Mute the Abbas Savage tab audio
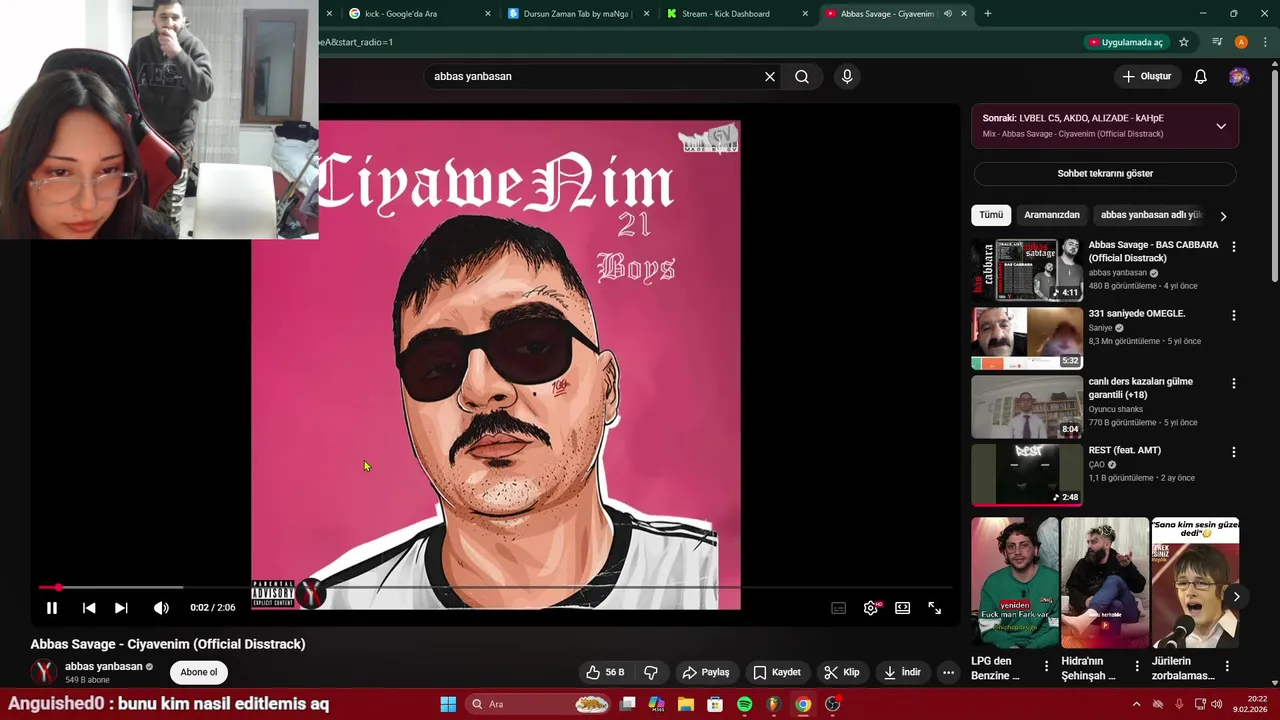Image resolution: width=1280 pixels, height=720 pixels. pyautogui.click(x=948, y=14)
